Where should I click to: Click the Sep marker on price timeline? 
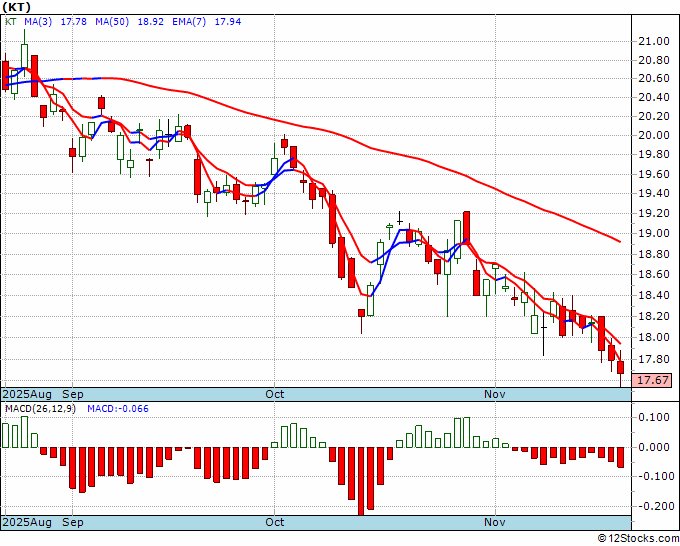[x=72, y=394]
